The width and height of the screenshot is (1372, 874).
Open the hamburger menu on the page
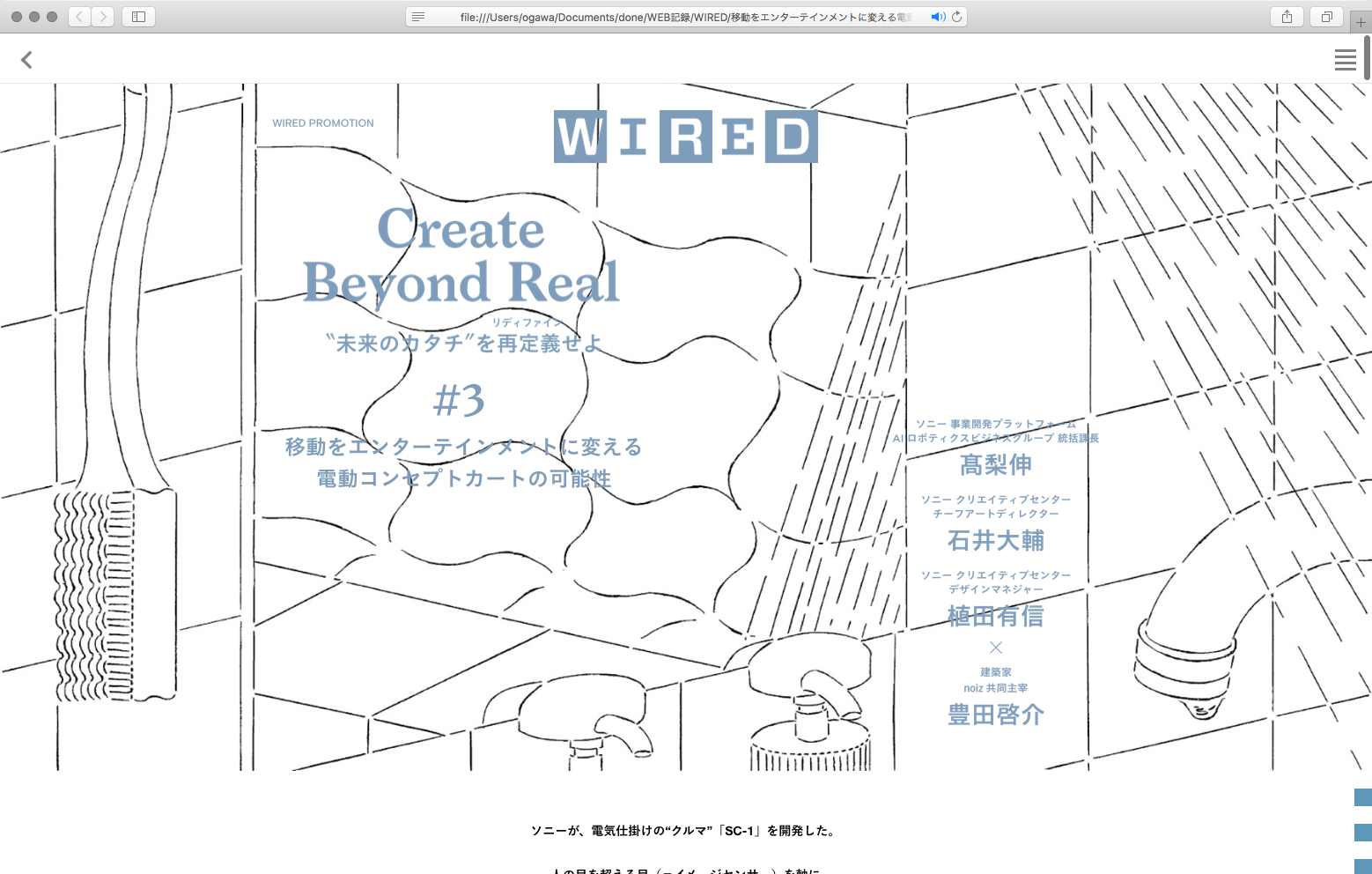1345,60
